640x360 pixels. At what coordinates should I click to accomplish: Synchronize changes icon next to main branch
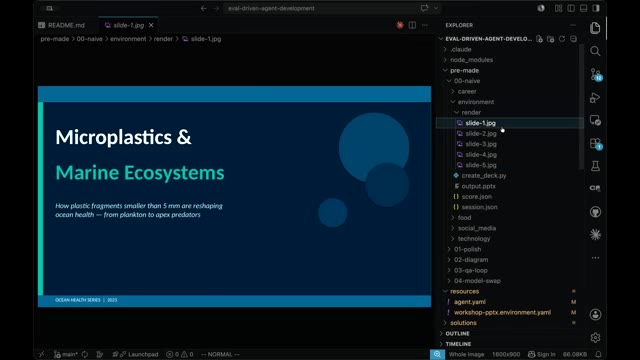click(x=85, y=354)
